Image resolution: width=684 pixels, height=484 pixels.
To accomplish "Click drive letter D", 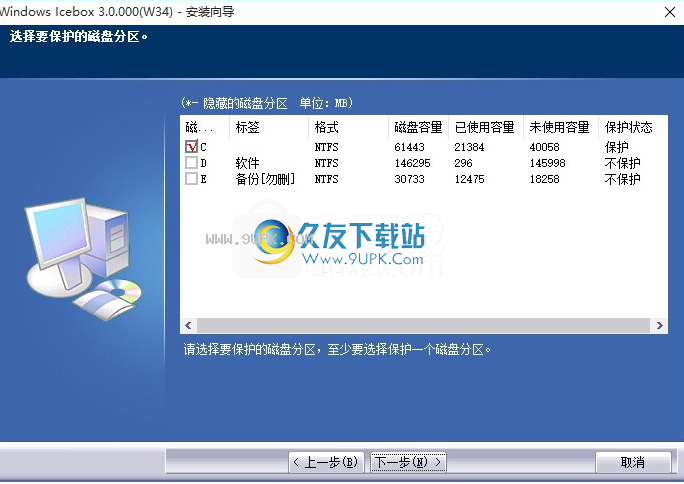I will [203, 163].
